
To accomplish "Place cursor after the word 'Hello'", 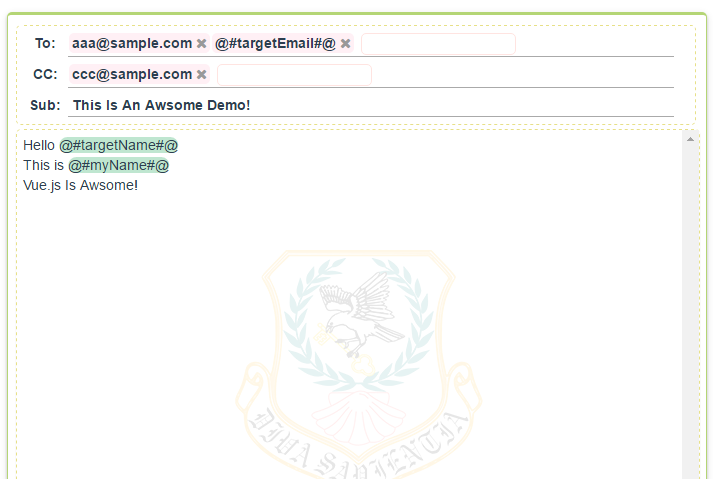I will click(55, 146).
